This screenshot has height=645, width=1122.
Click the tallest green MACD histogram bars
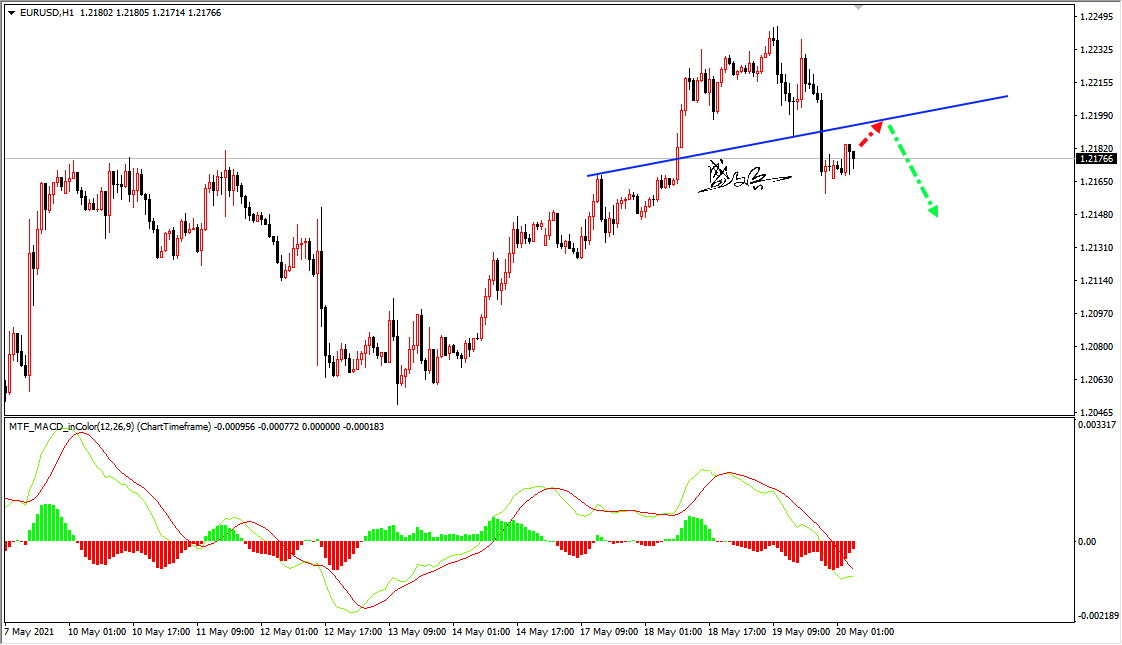click(47, 523)
